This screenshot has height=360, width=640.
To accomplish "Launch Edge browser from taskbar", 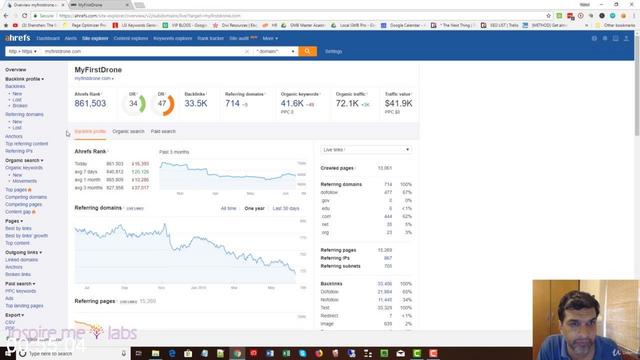I will (x=172, y=353).
